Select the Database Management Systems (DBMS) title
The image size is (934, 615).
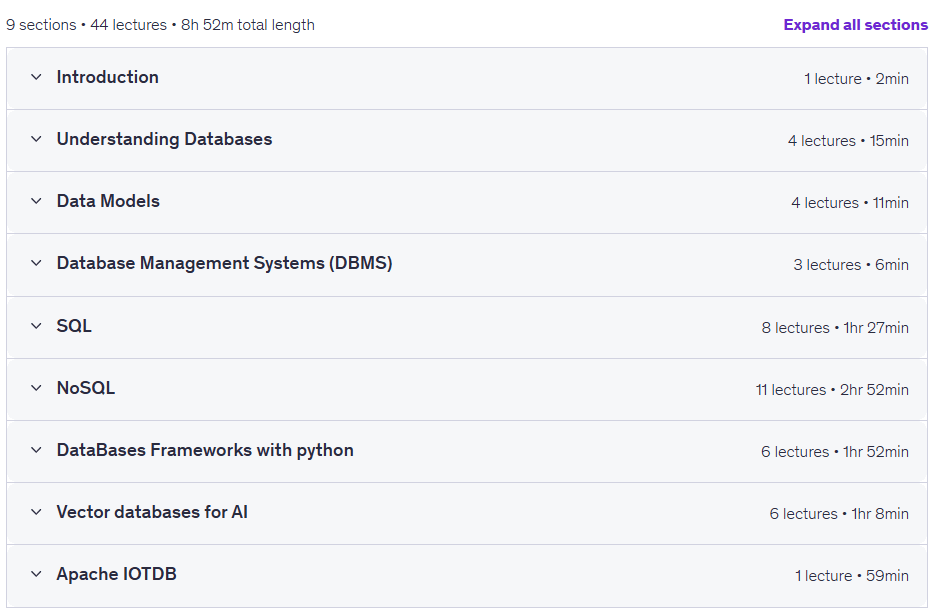[x=225, y=263]
